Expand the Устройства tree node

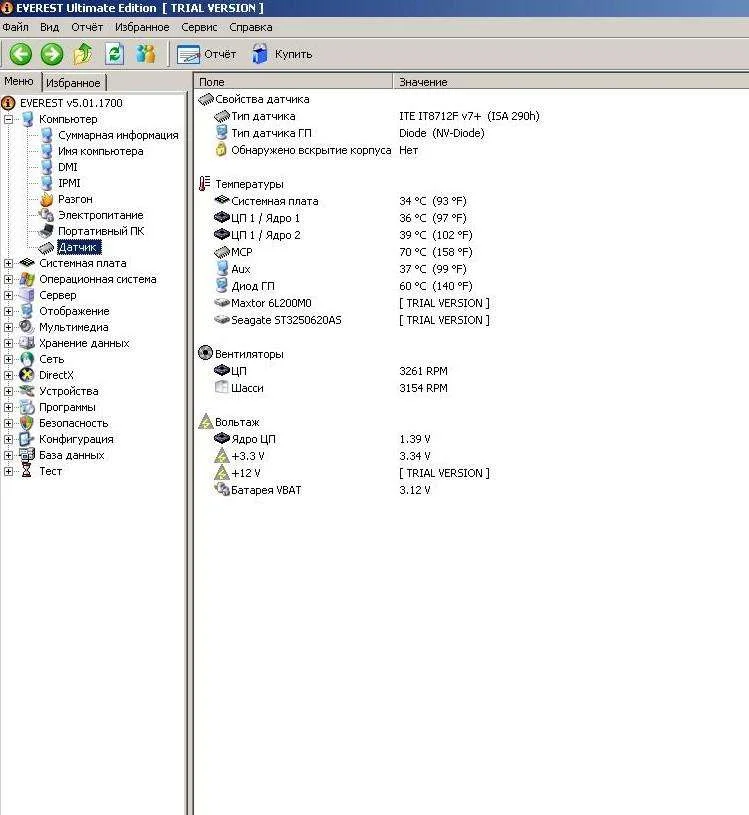(8, 391)
